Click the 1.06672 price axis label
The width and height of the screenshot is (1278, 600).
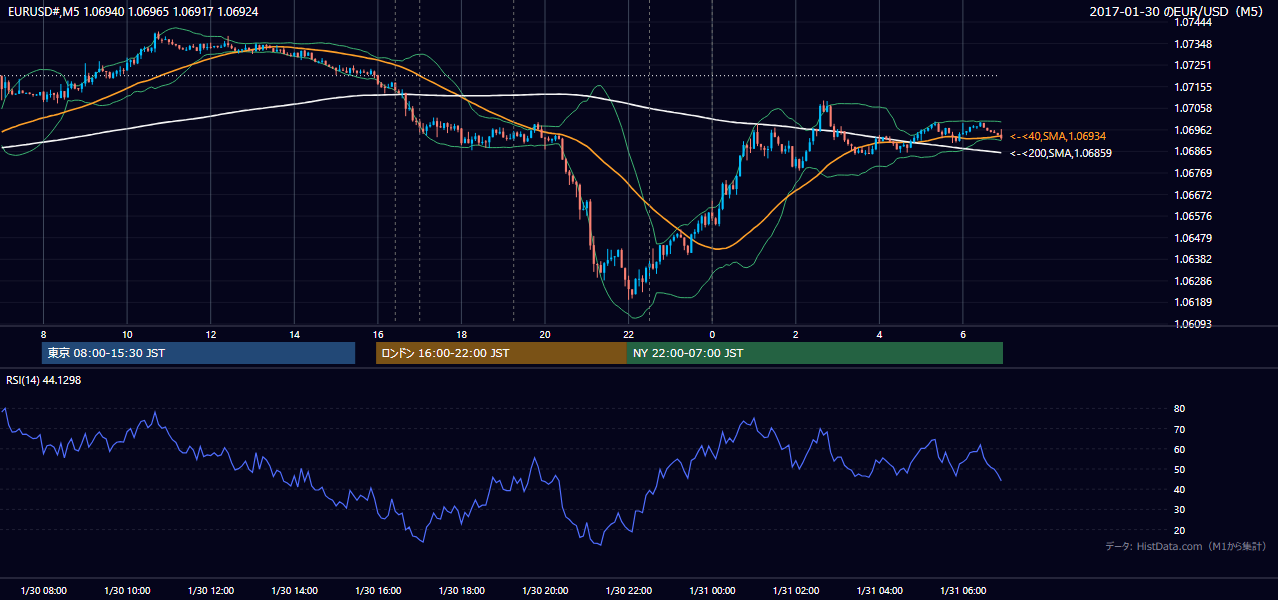click(1193, 195)
